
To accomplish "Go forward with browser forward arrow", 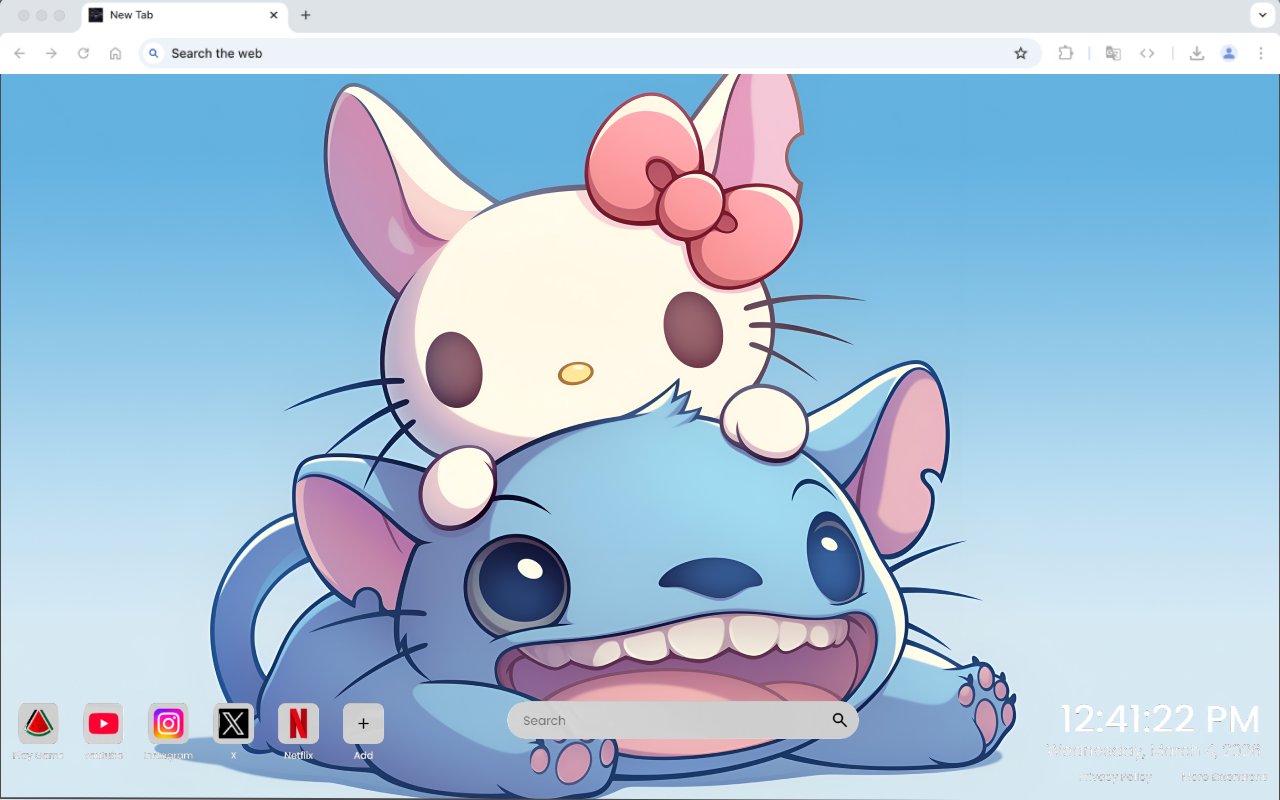I will point(52,53).
